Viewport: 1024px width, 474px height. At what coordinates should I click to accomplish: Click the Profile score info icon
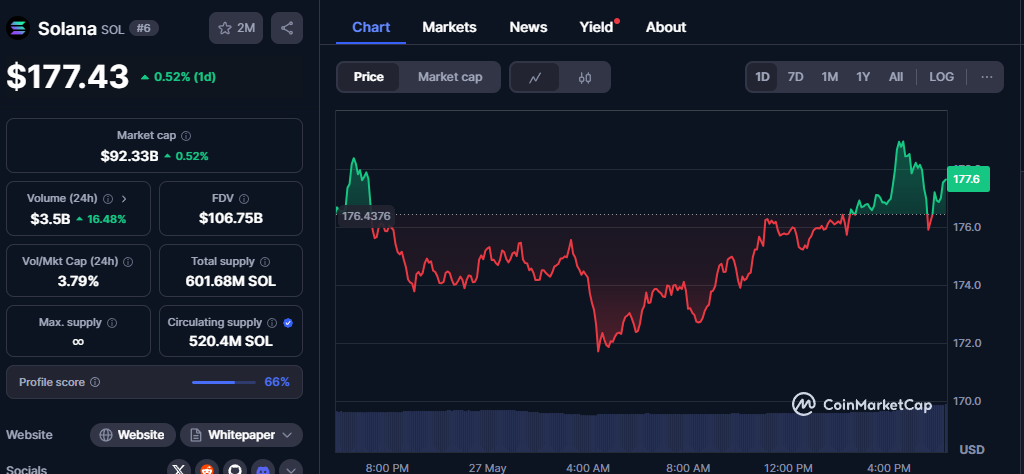coord(95,382)
